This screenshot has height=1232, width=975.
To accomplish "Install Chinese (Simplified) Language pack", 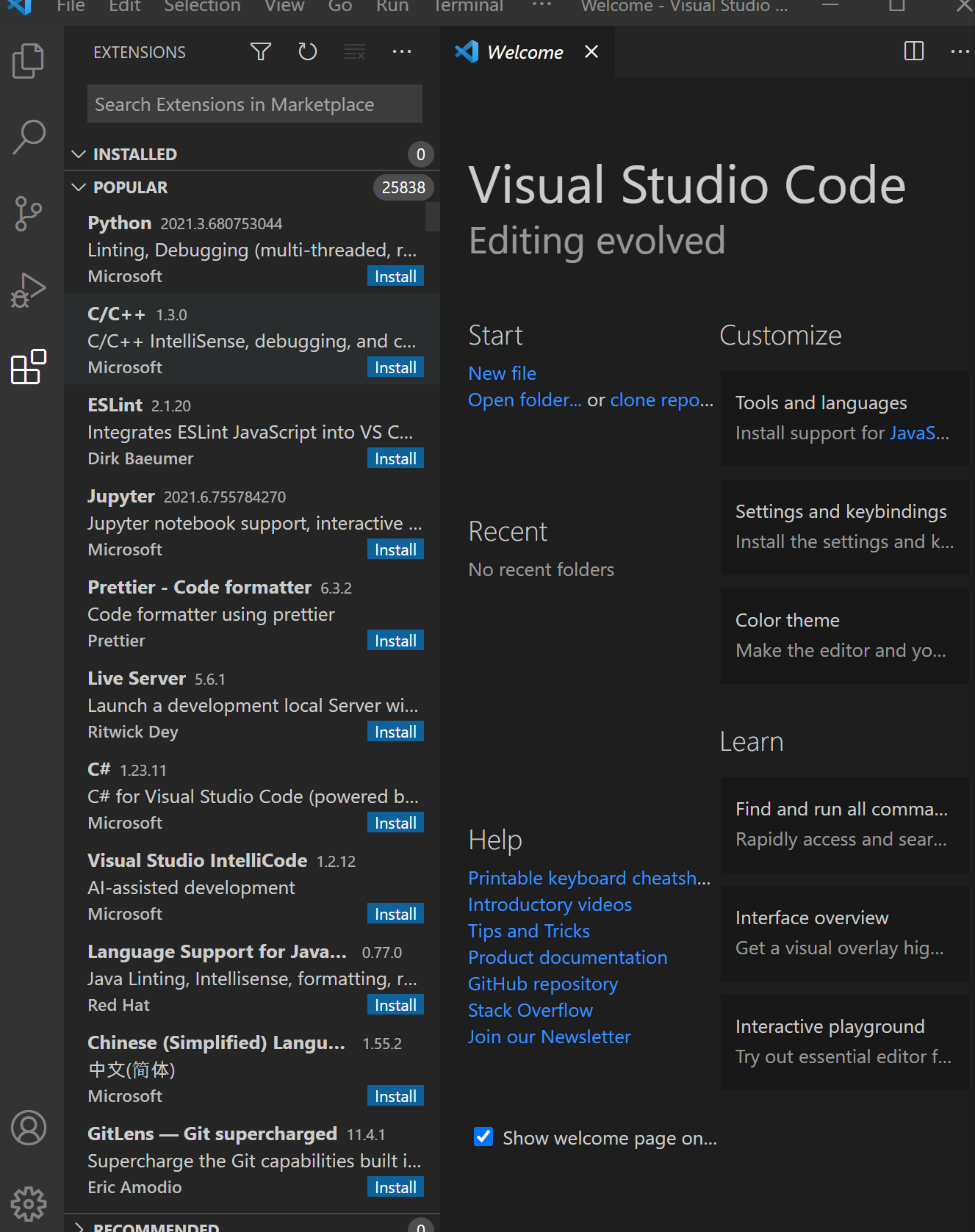I will (x=395, y=1096).
